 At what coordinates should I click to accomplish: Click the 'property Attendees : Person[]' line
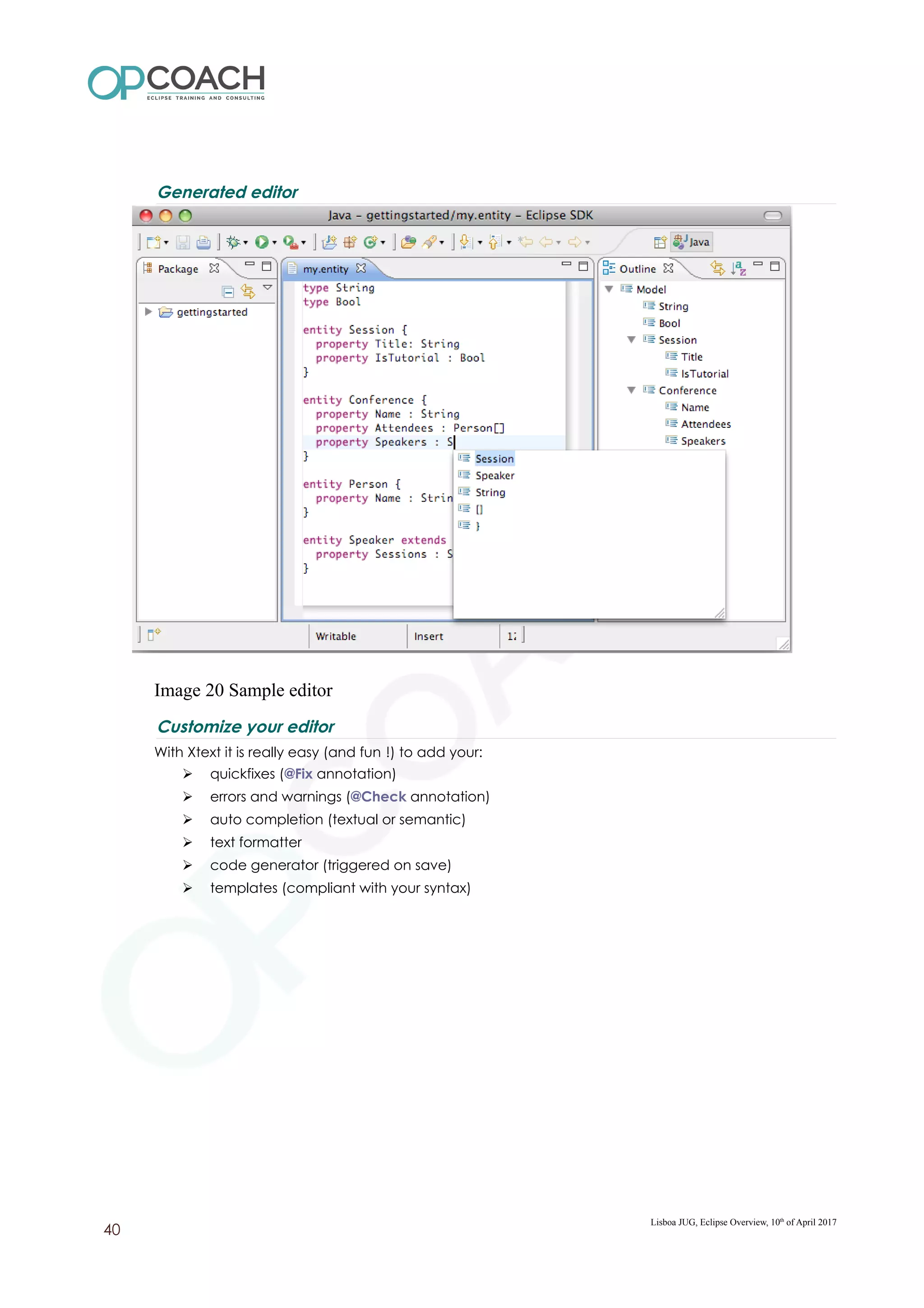(410, 428)
